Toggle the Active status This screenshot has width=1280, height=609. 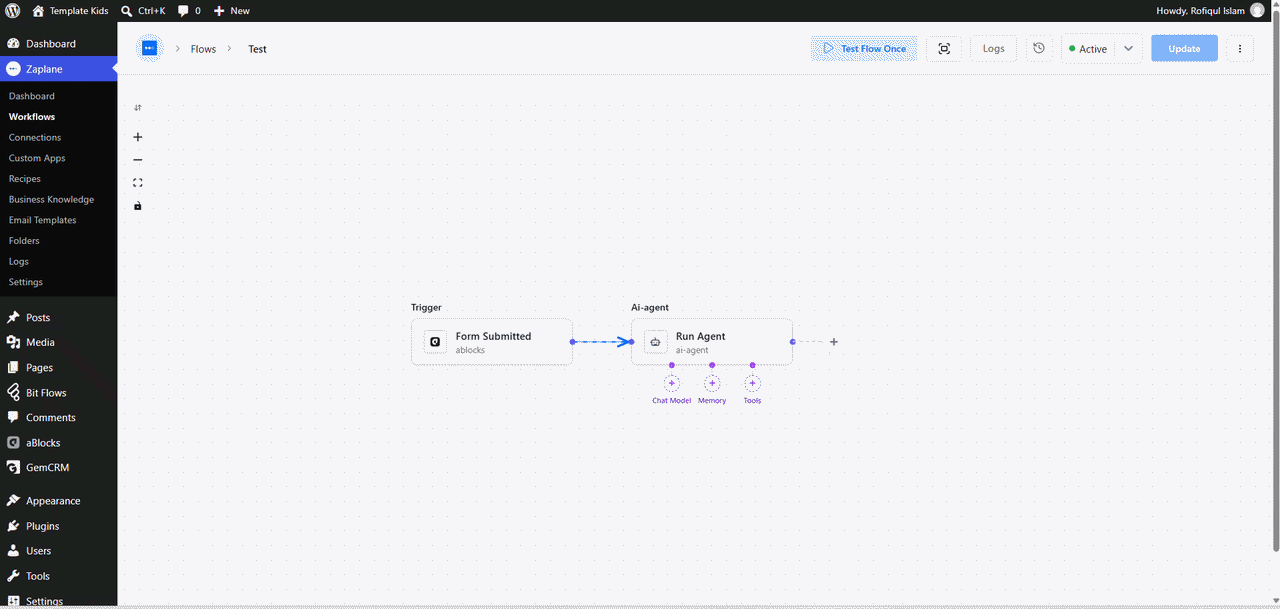click(x=1088, y=49)
